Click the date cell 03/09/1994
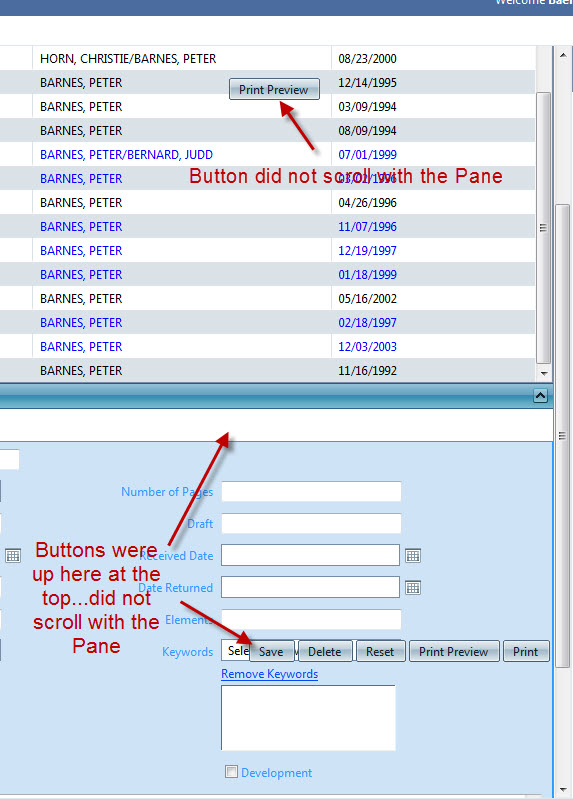573x799 pixels. (x=368, y=106)
